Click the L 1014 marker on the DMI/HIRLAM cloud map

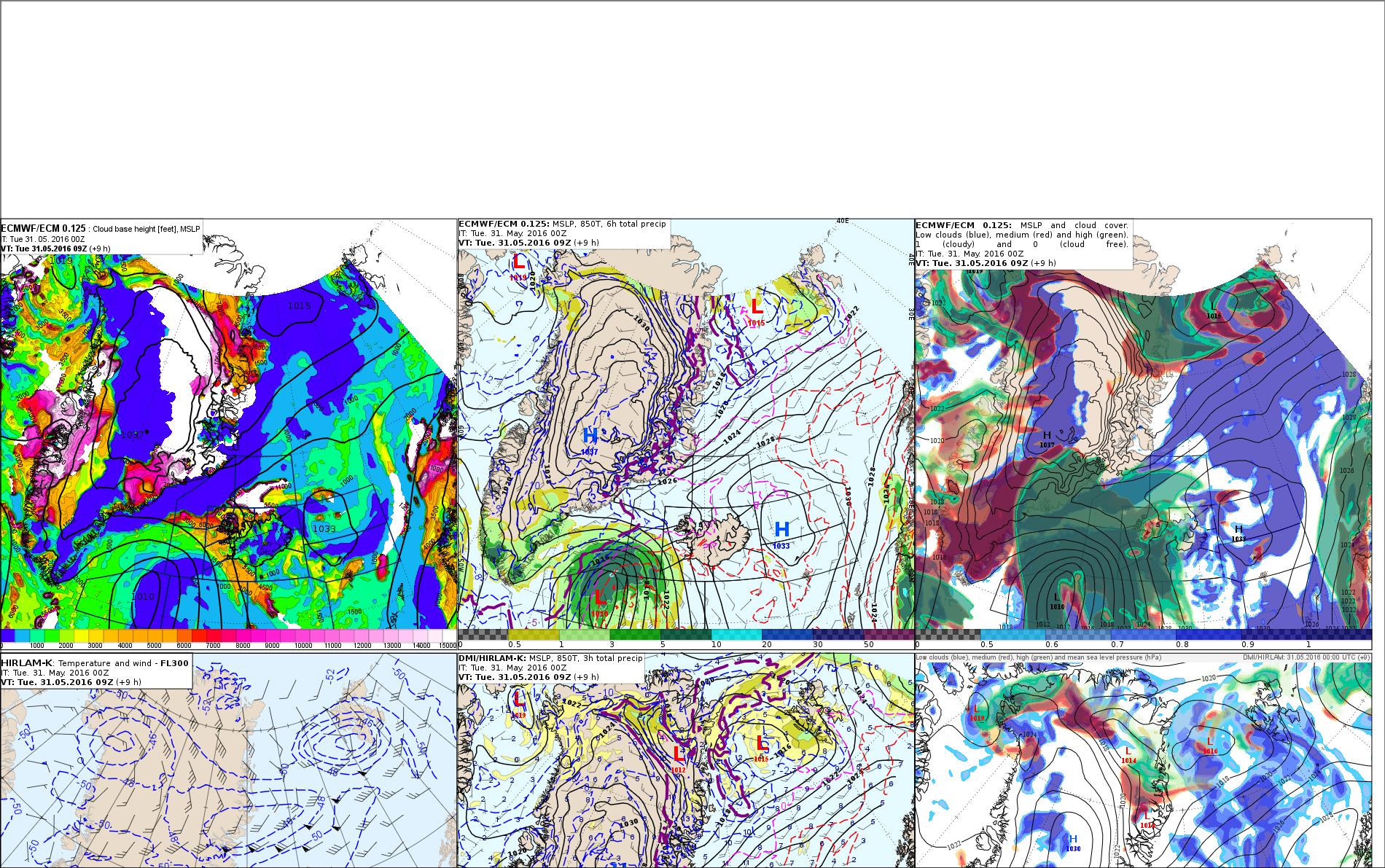pyautogui.click(x=1128, y=755)
